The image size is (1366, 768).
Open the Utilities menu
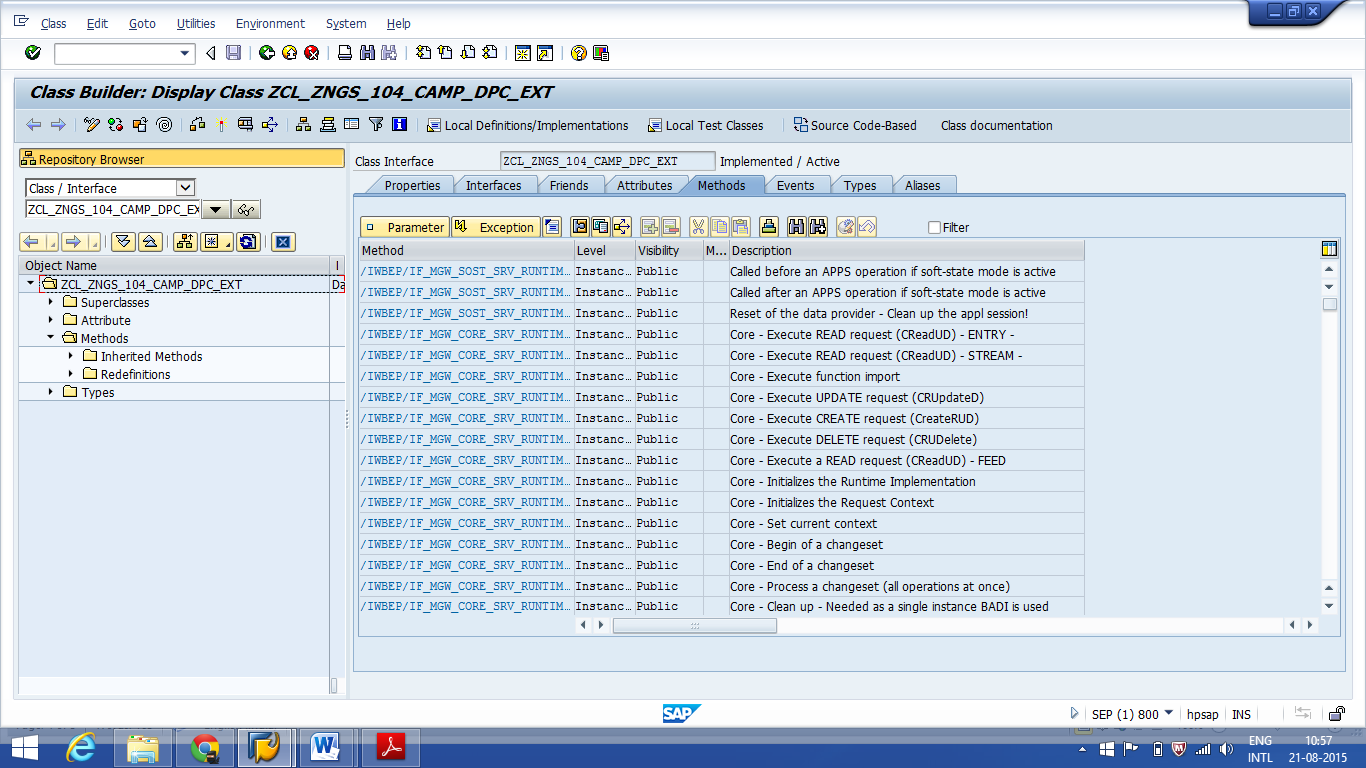(196, 23)
